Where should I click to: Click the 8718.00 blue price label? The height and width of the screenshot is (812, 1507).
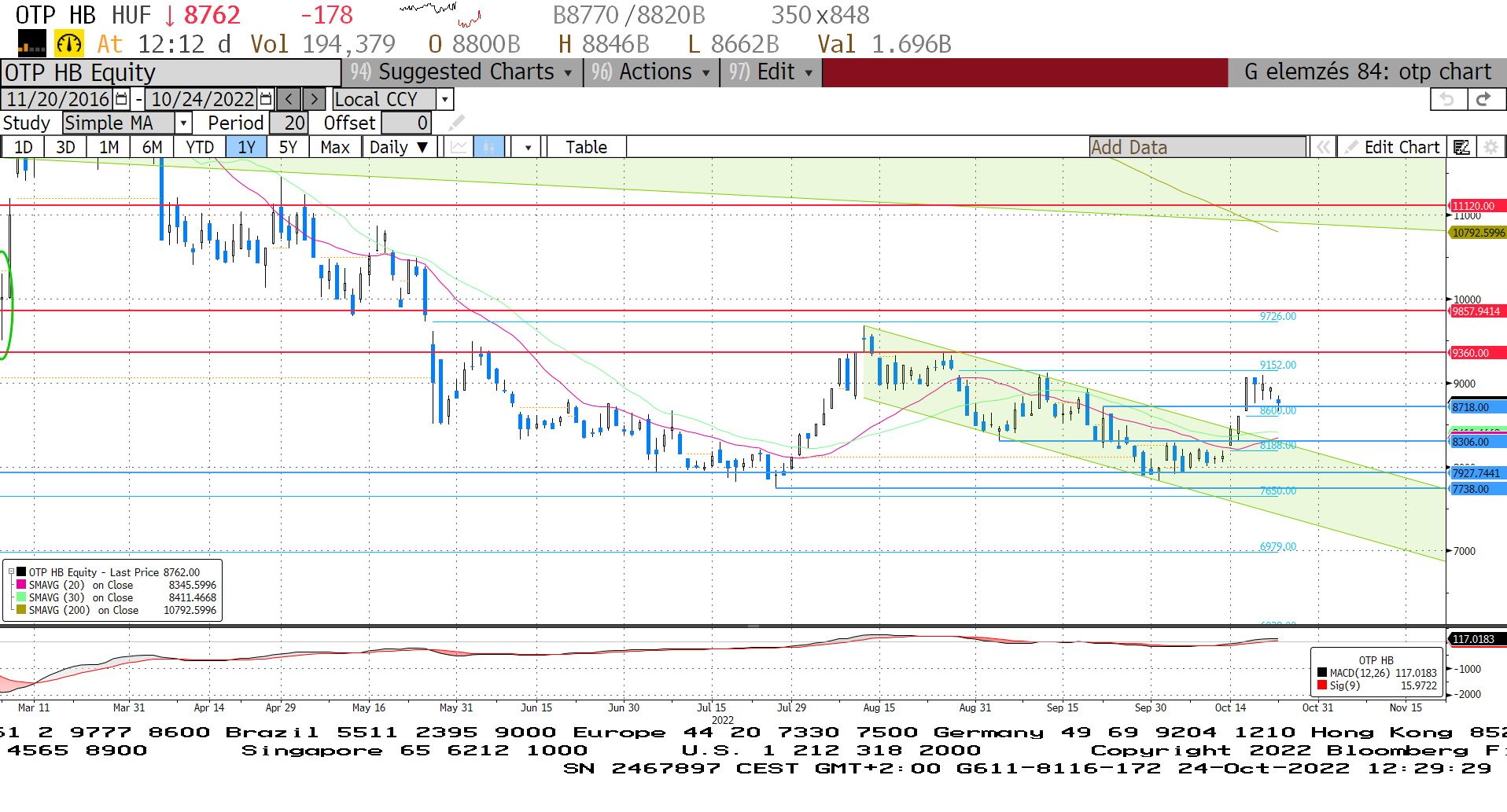[1477, 407]
